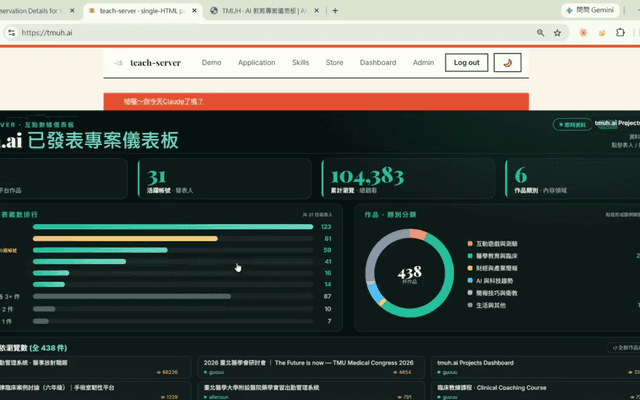The image size is (640, 400).
Task: Open the Admin nav item
Action: pyautogui.click(x=423, y=62)
